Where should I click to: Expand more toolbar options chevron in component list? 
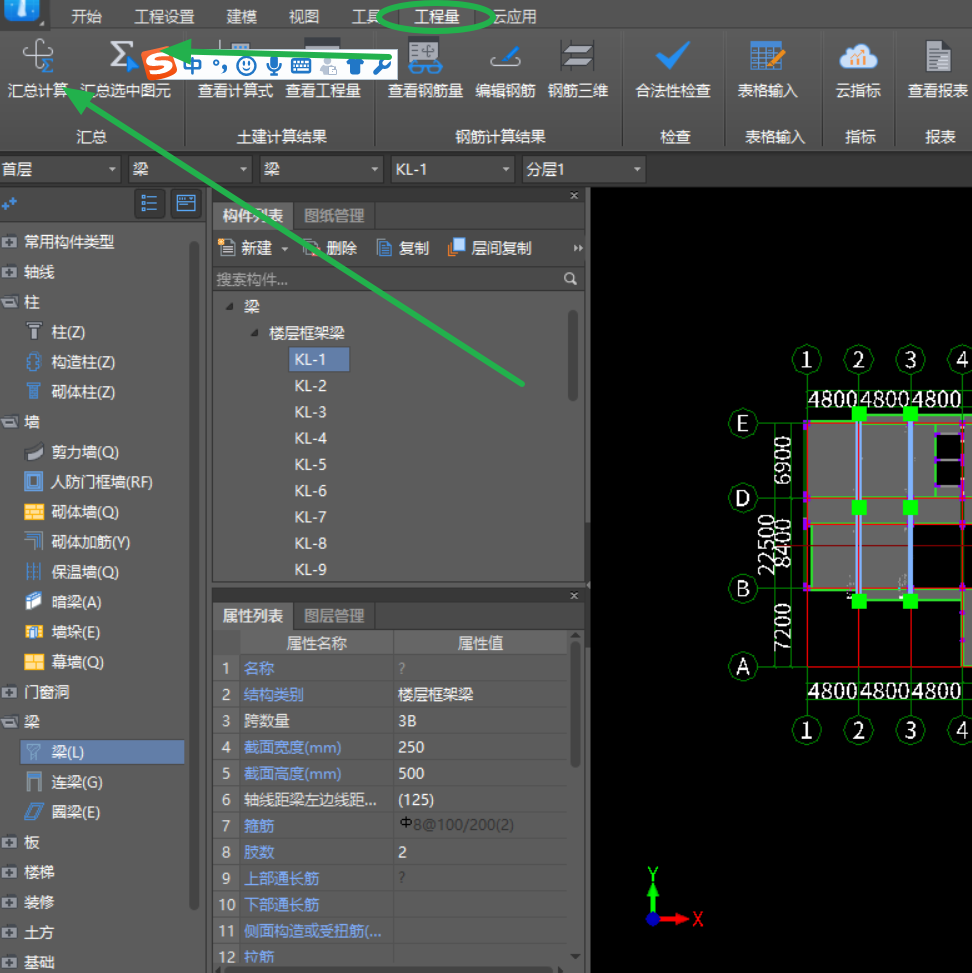(578, 248)
